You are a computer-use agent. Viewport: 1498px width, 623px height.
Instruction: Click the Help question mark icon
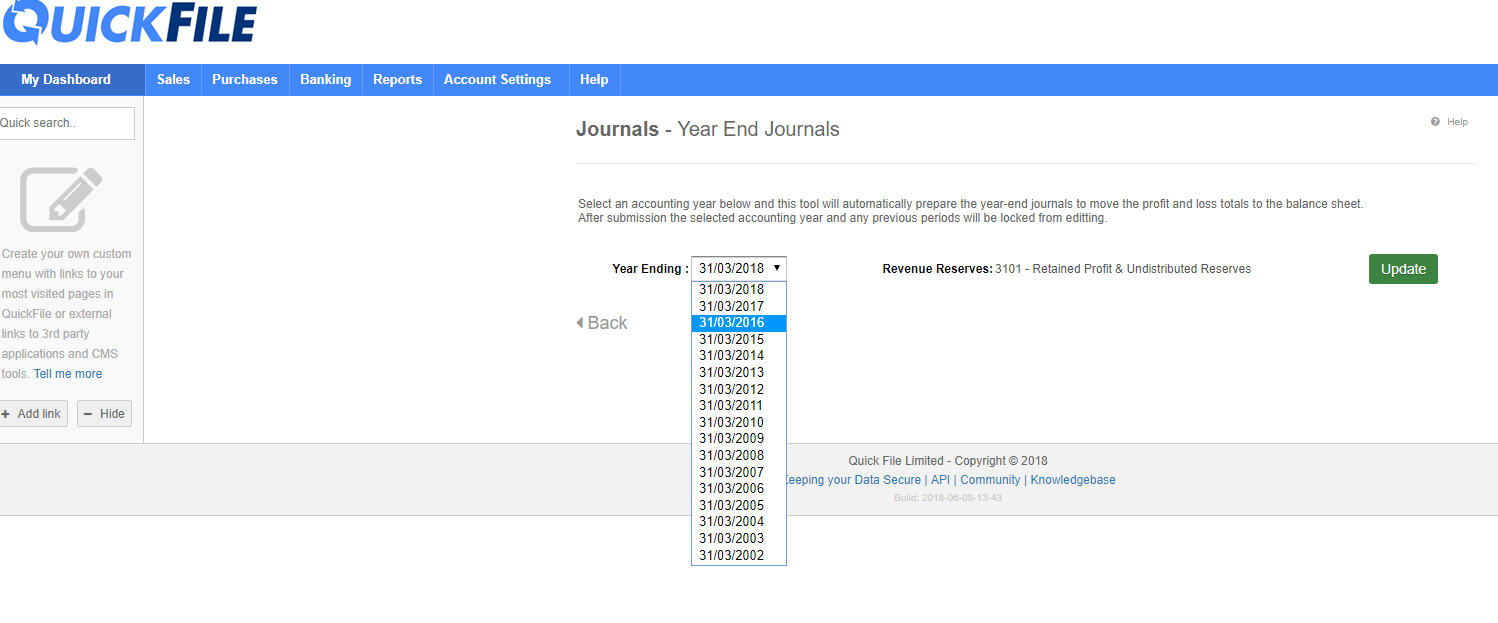click(1435, 122)
